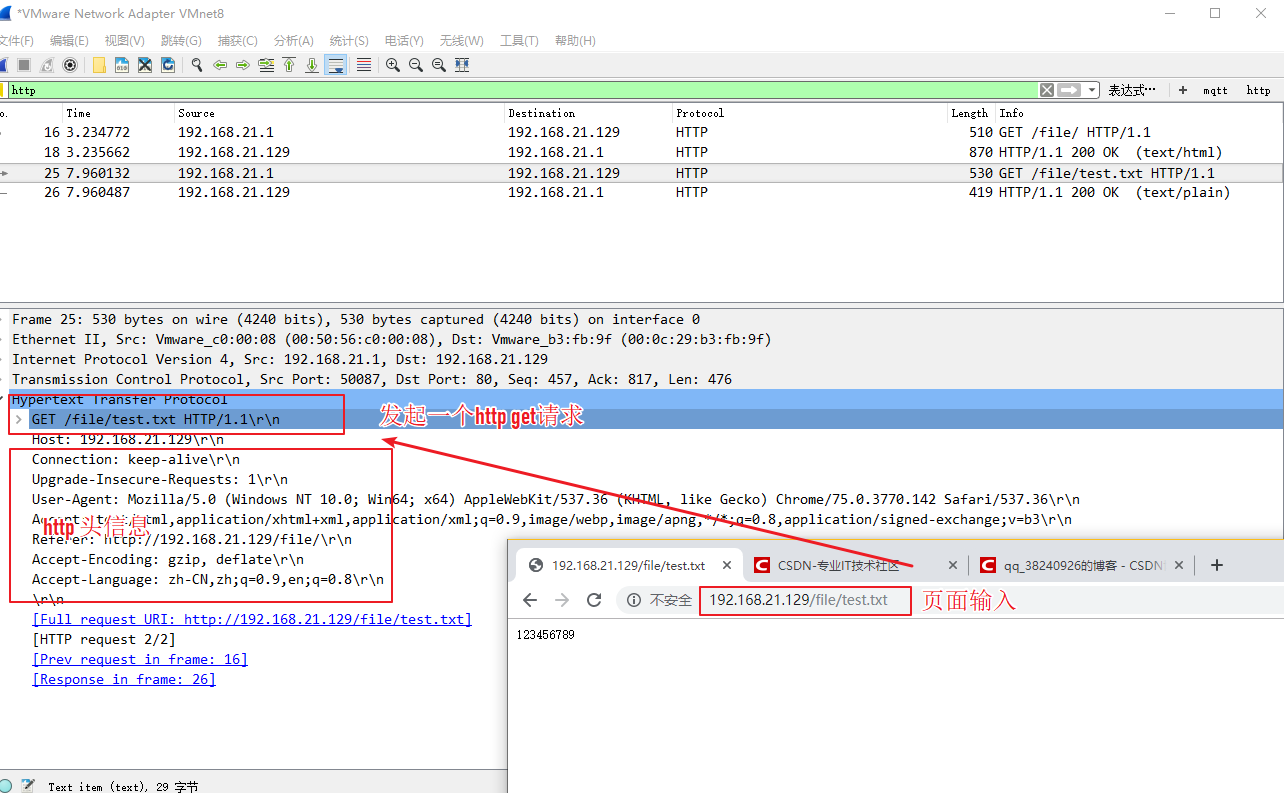Open a new Chrome tab
This screenshot has width=1284, height=793.
[1216, 565]
